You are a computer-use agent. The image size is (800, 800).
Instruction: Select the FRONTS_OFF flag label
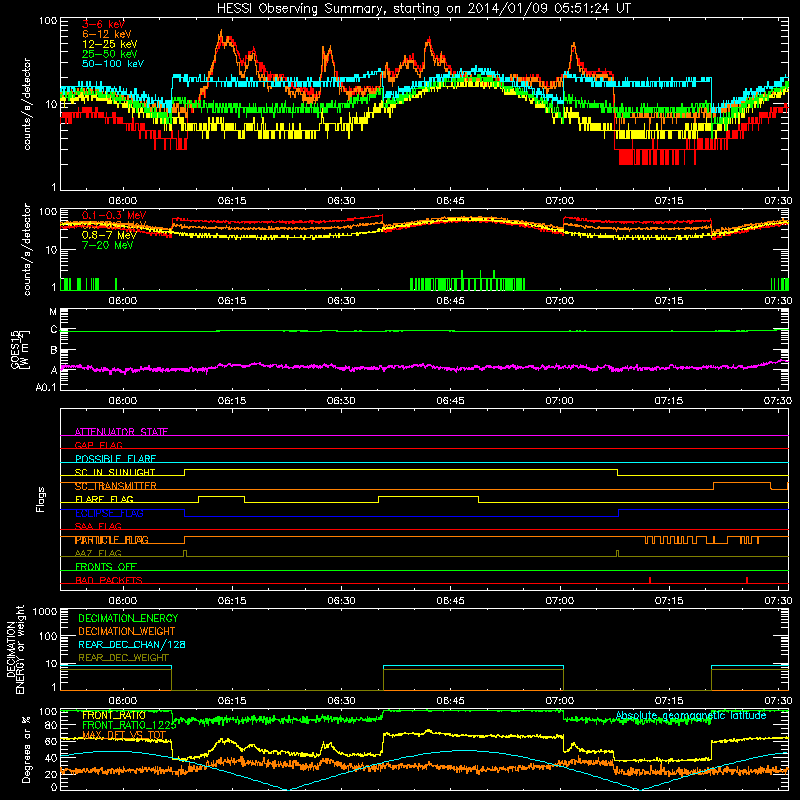point(106,566)
